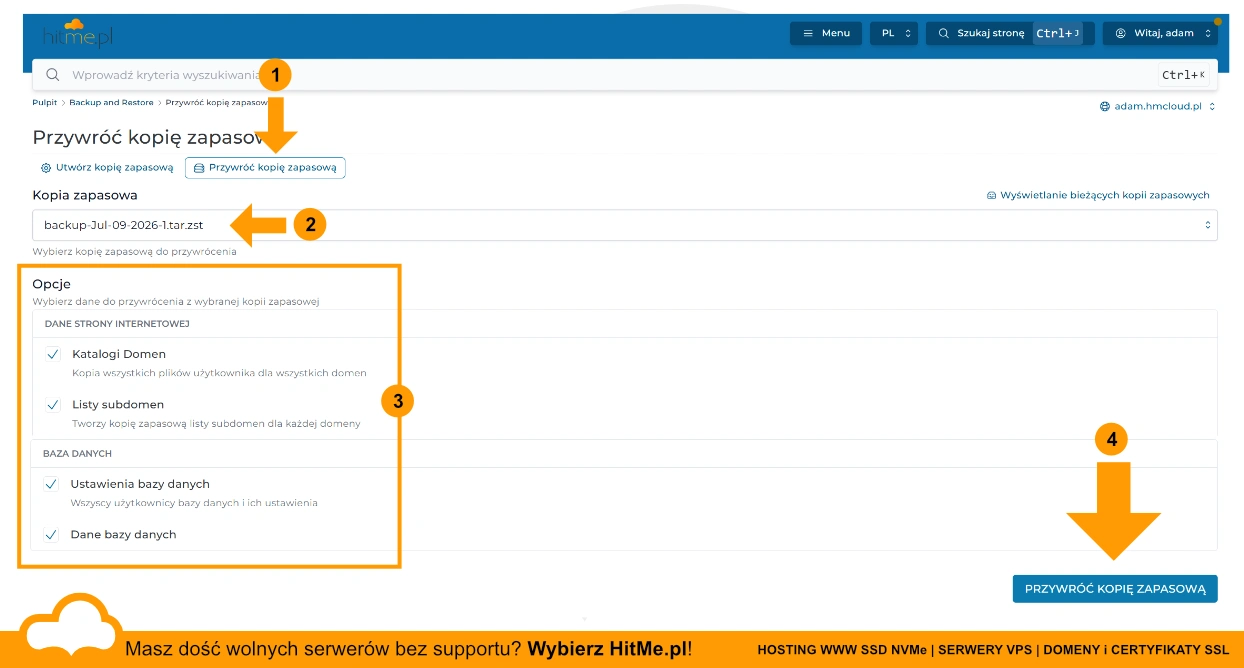Open Backup and Restore breadcrumb

pos(111,102)
